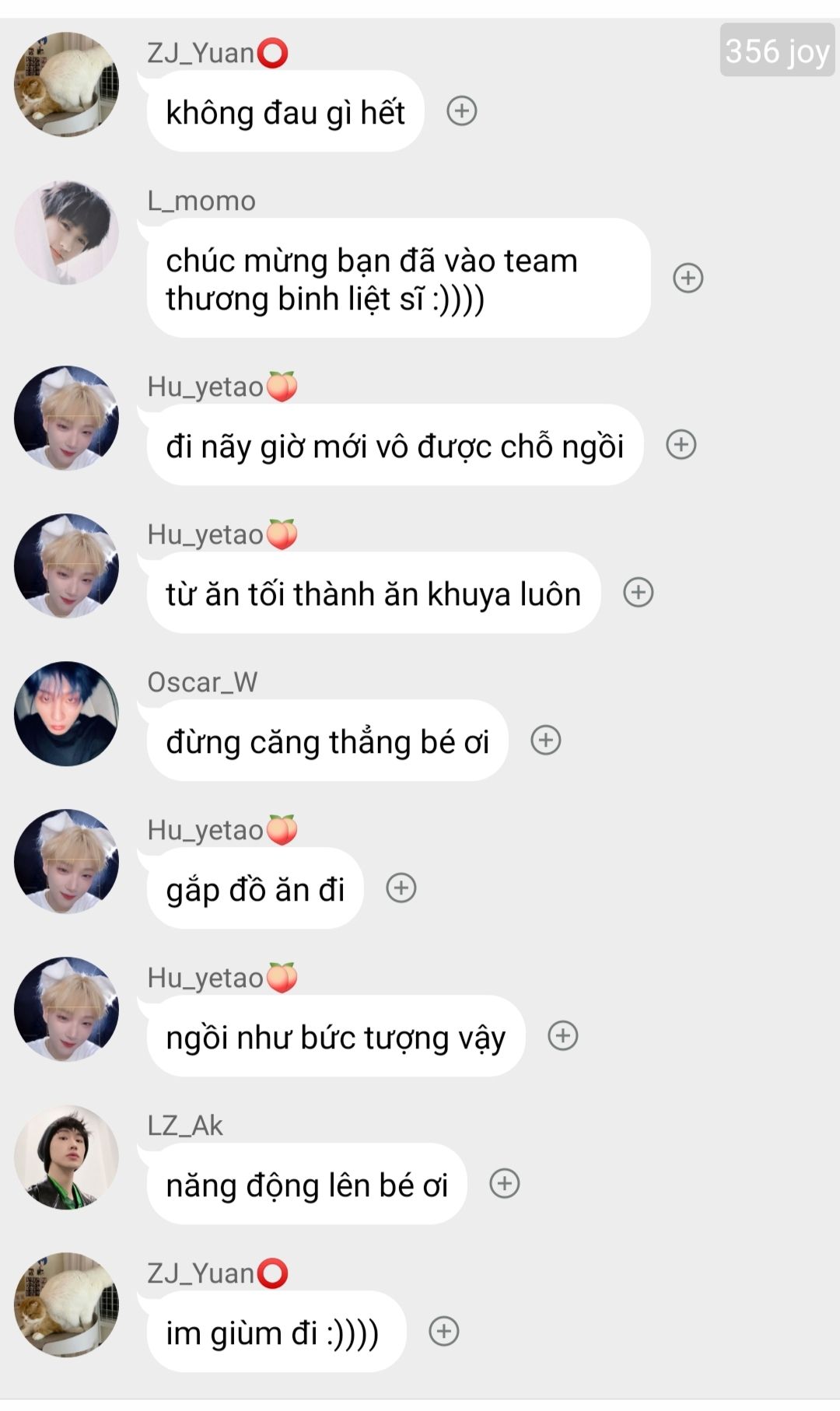Screen dimensions: 840x1411
Task: Add reaction to "đi nãy giờ mới vô" message
Action: [681, 445]
